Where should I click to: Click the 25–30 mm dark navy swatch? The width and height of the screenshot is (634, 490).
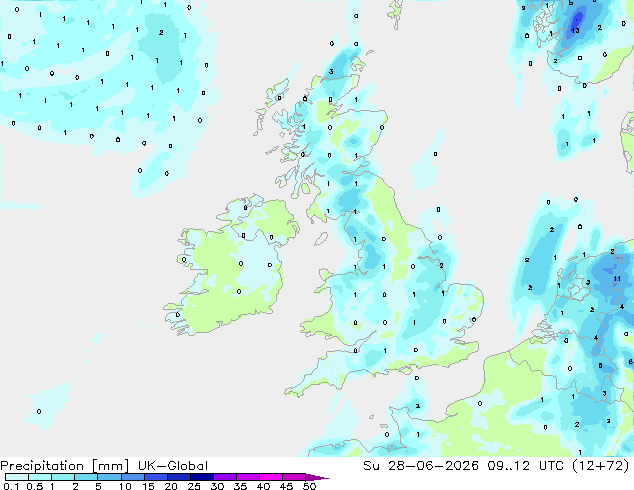[x=201, y=477]
